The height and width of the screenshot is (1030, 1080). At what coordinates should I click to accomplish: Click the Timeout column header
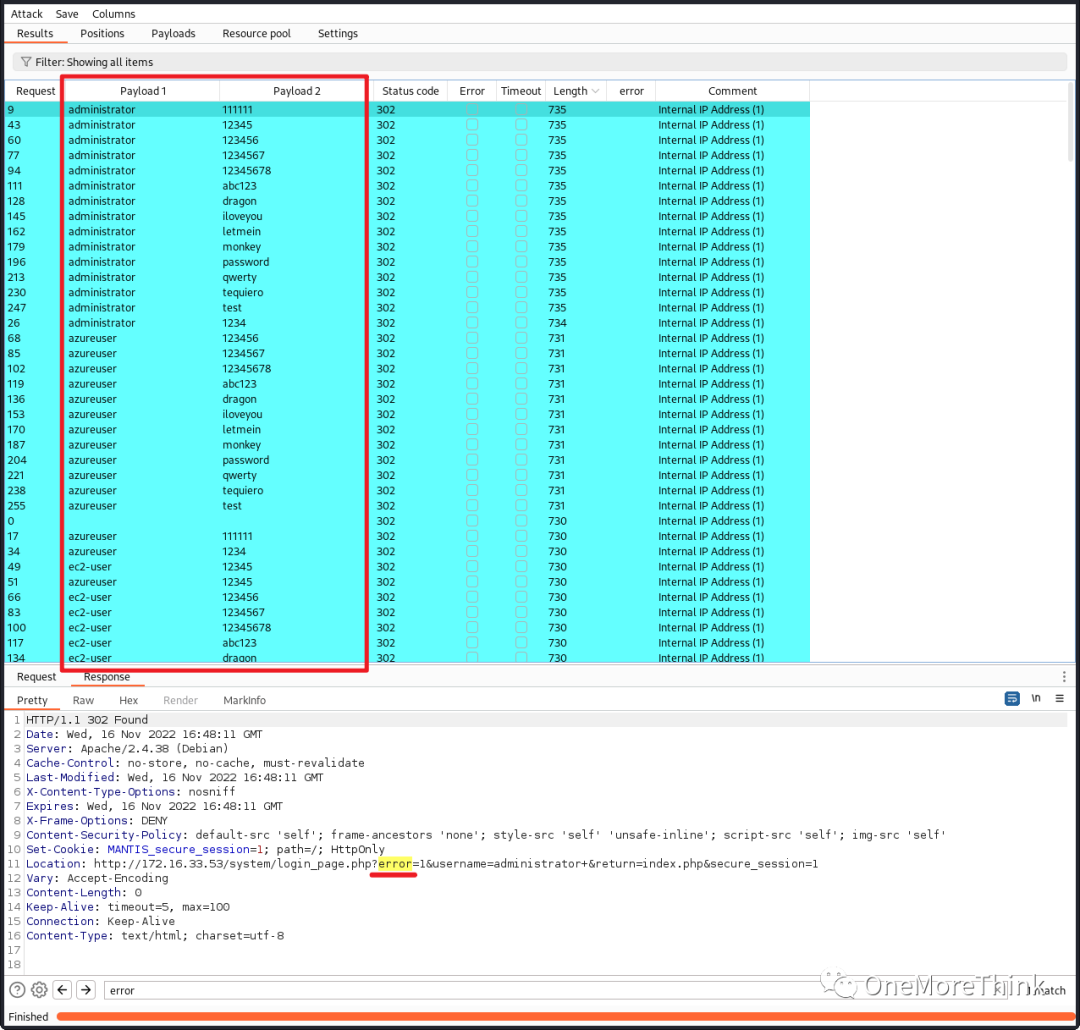click(x=521, y=91)
